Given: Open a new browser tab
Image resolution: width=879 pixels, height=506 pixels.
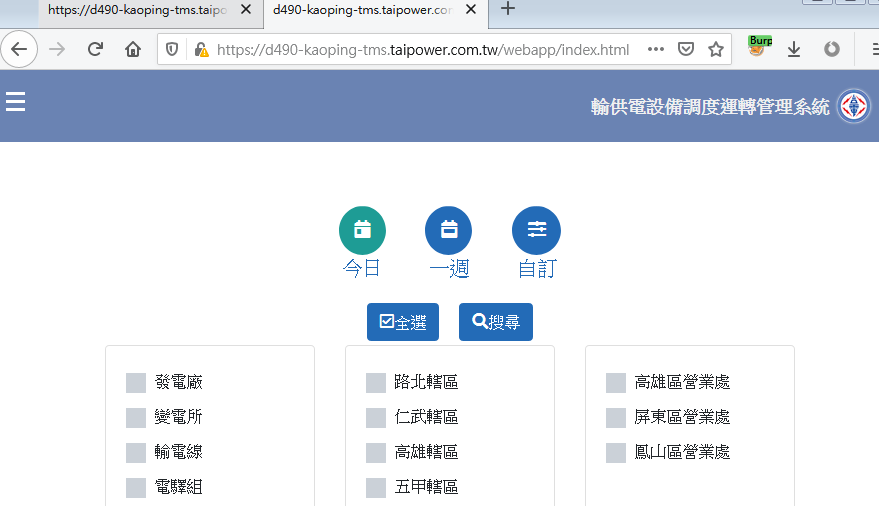Looking at the screenshot, I should coord(508,8).
